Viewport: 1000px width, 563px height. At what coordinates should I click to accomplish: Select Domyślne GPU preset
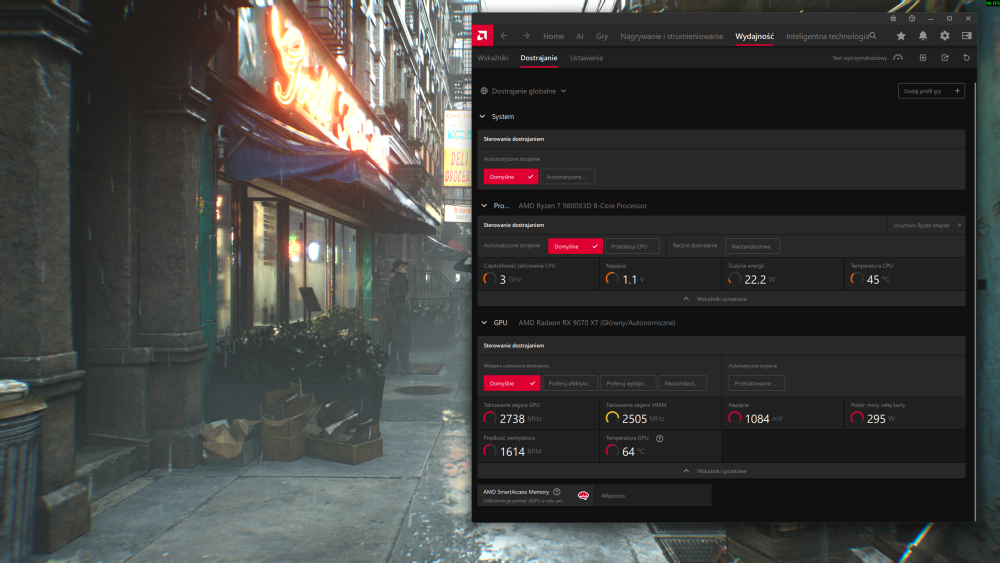511,383
